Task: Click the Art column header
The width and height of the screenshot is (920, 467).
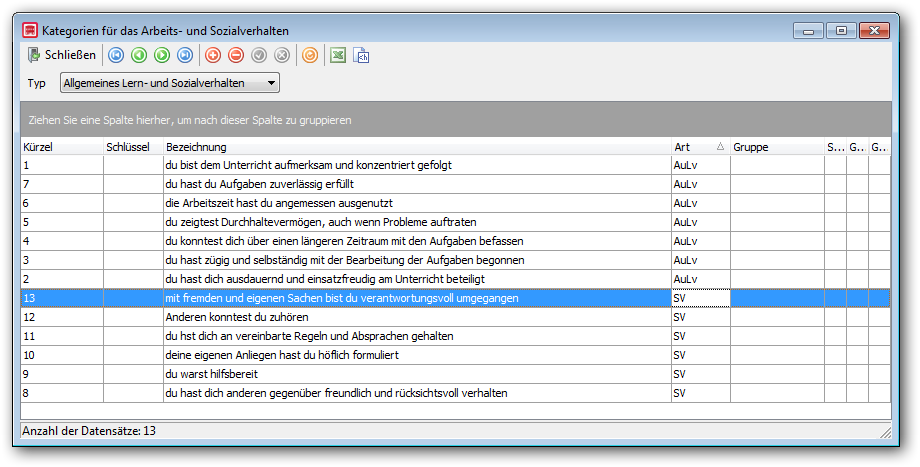Action: (x=701, y=147)
